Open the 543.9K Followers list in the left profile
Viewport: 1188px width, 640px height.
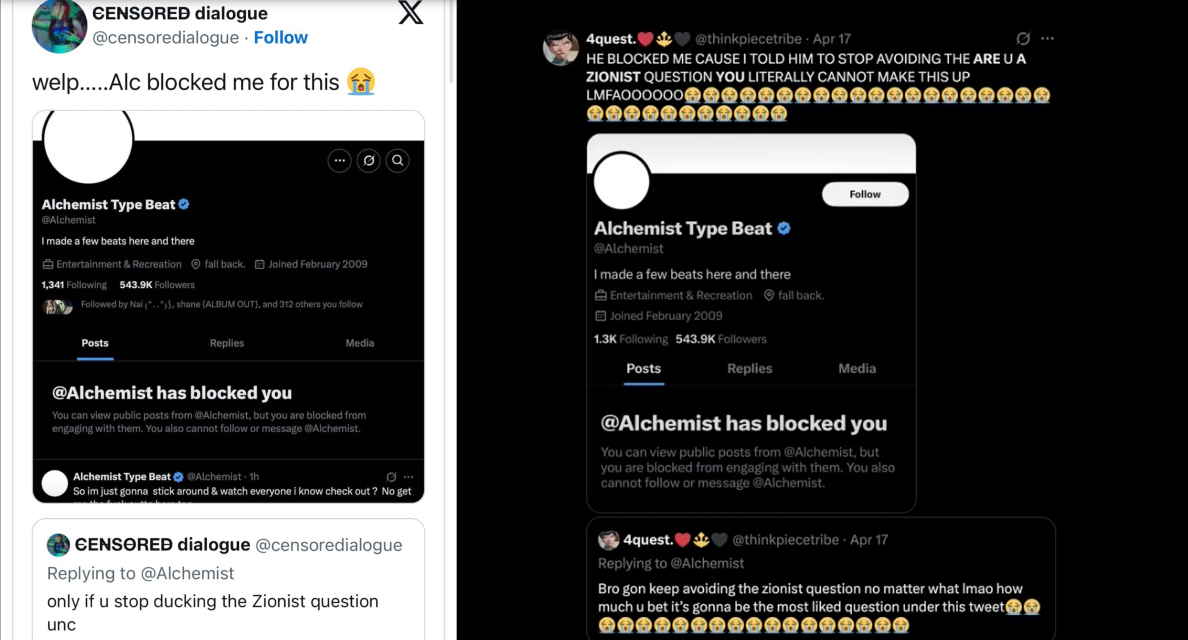pyautogui.click(x=157, y=285)
